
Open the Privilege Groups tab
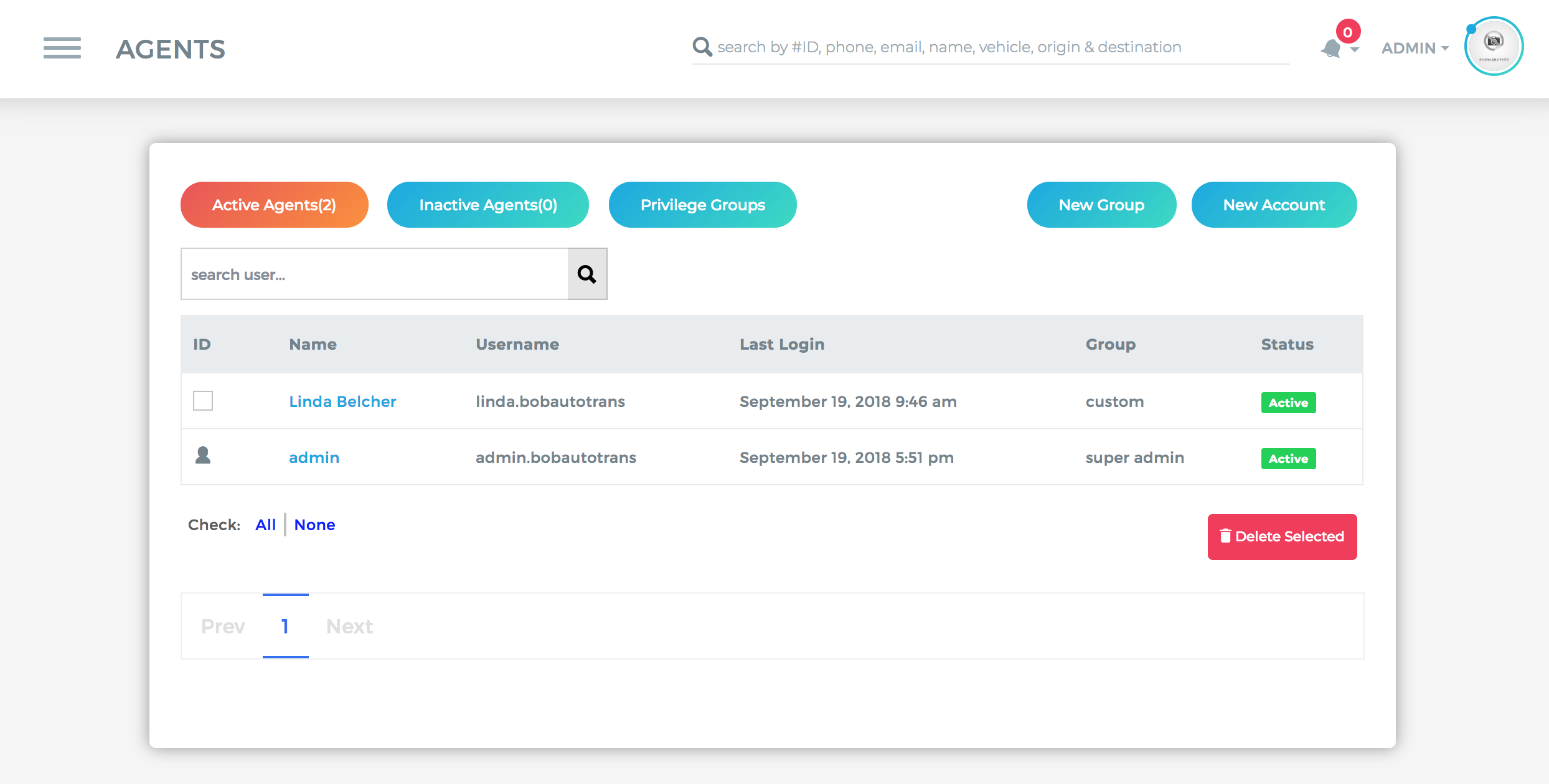703,205
